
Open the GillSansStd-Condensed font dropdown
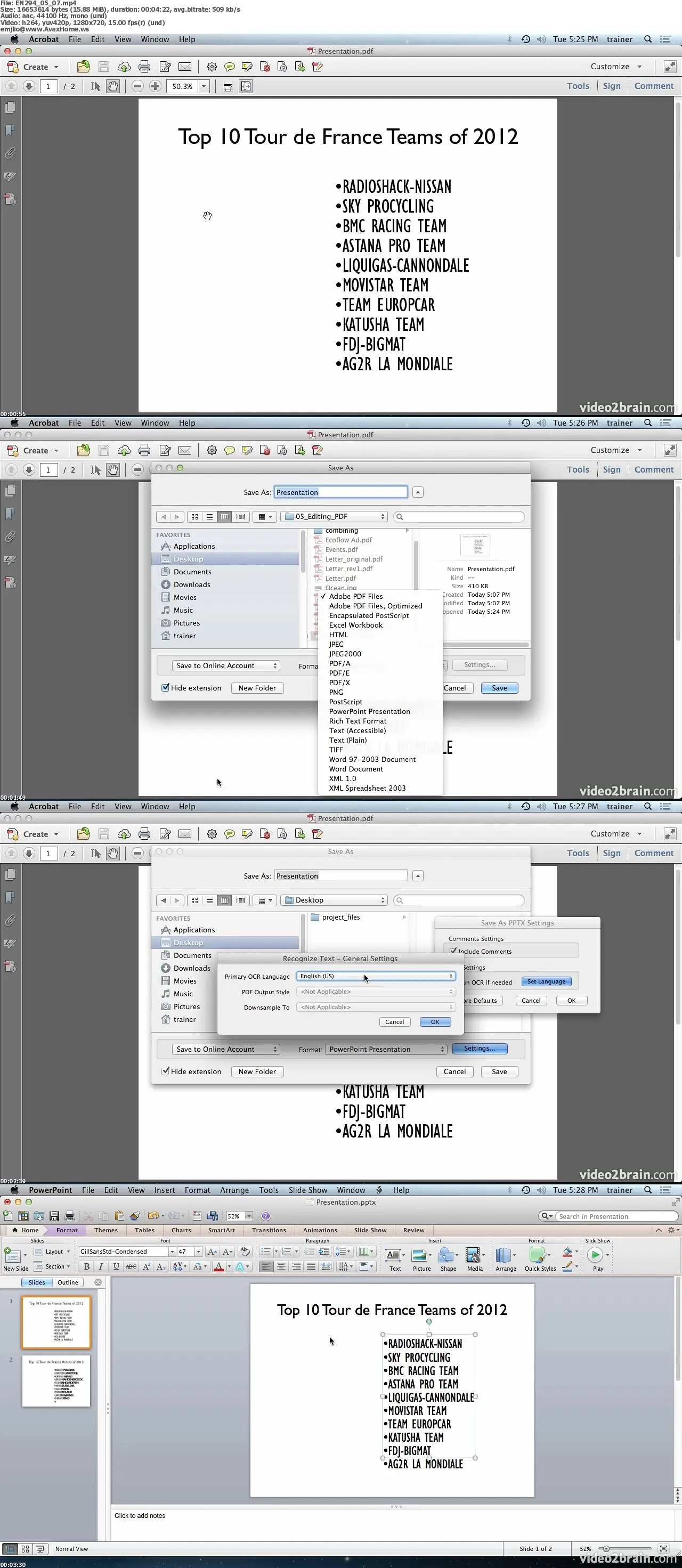pyautogui.click(x=172, y=1252)
